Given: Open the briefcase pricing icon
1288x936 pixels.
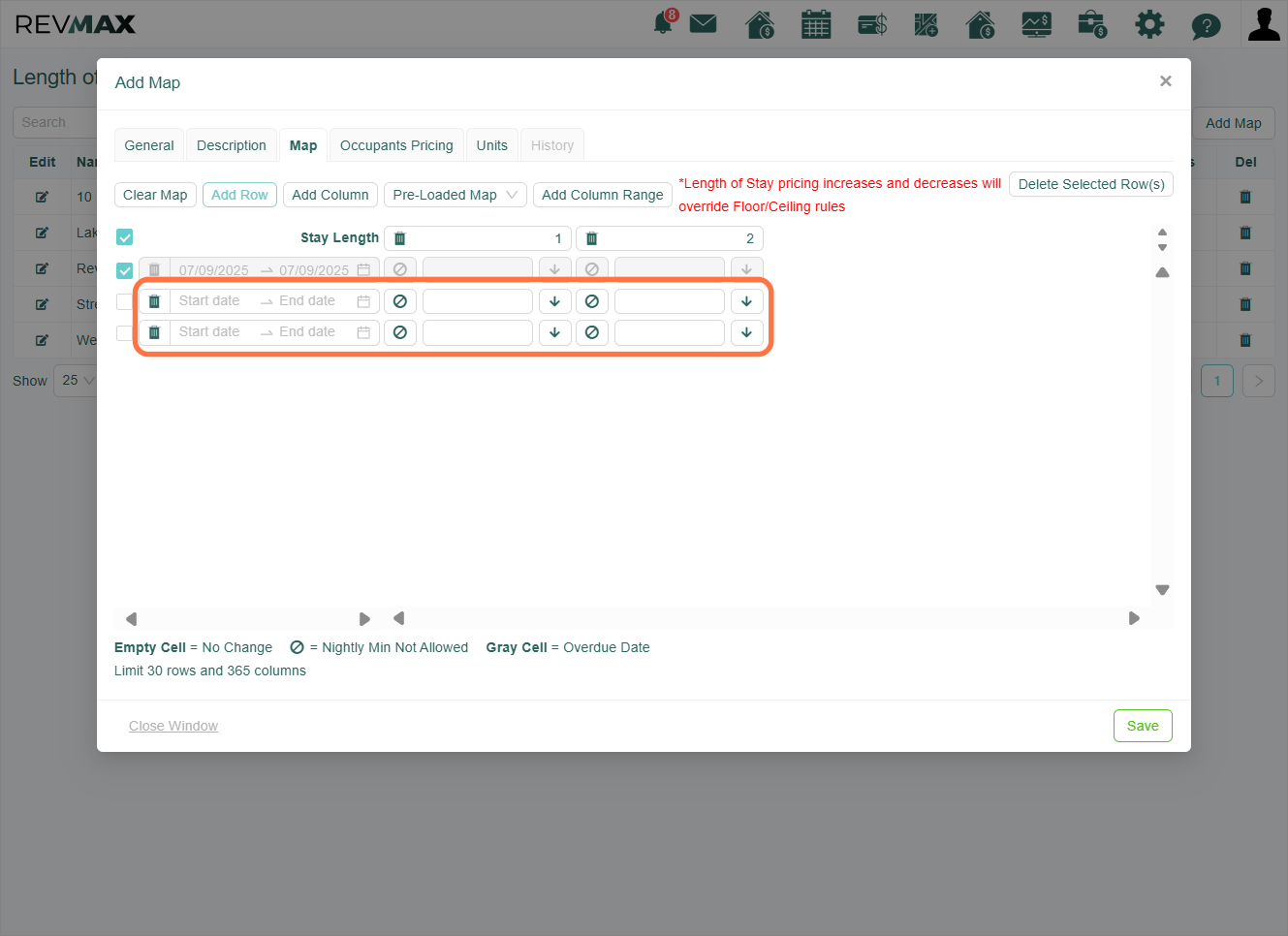Looking at the screenshot, I should [1092, 24].
